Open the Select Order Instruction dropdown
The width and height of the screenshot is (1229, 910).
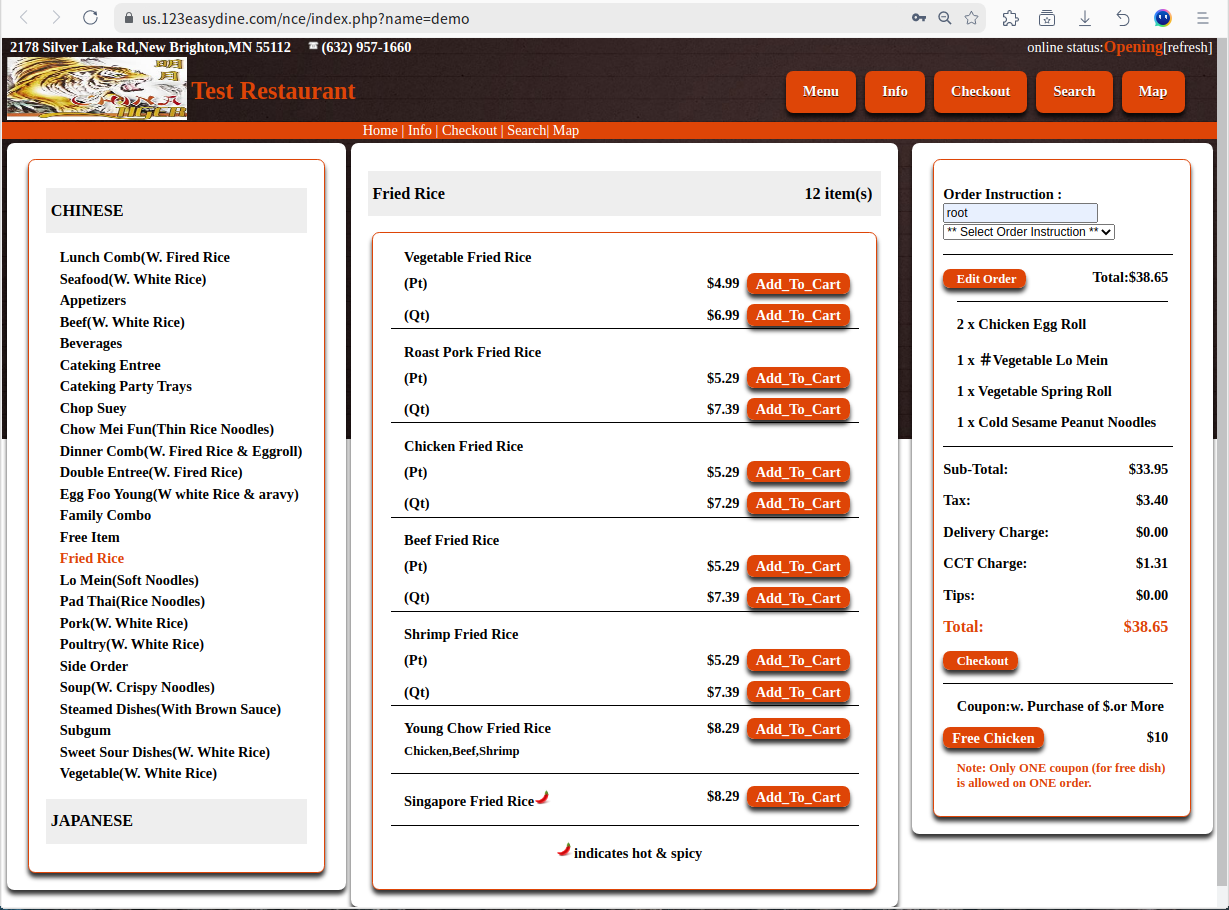click(1028, 232)
